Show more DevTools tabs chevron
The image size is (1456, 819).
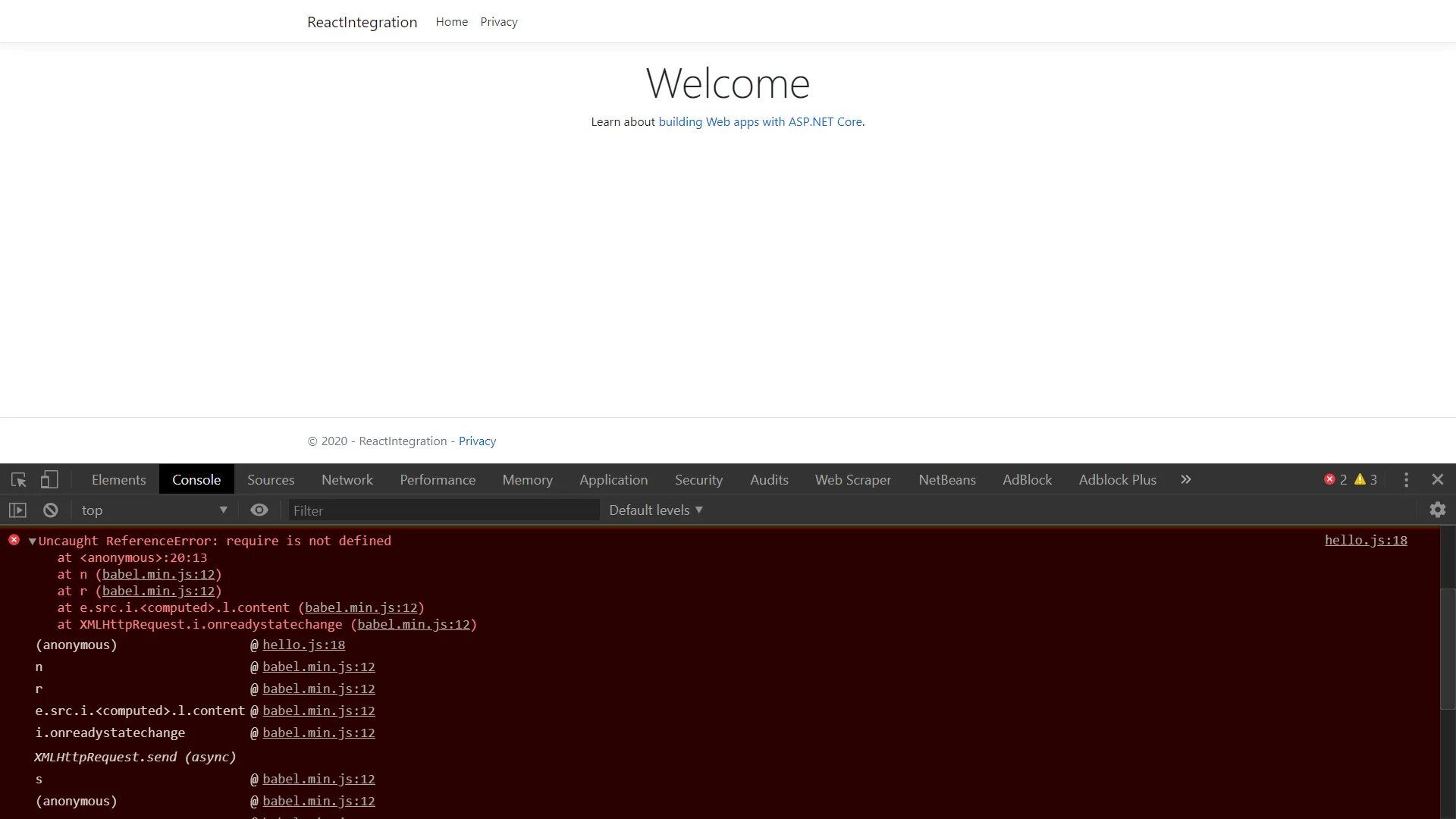click(1186, 480)
